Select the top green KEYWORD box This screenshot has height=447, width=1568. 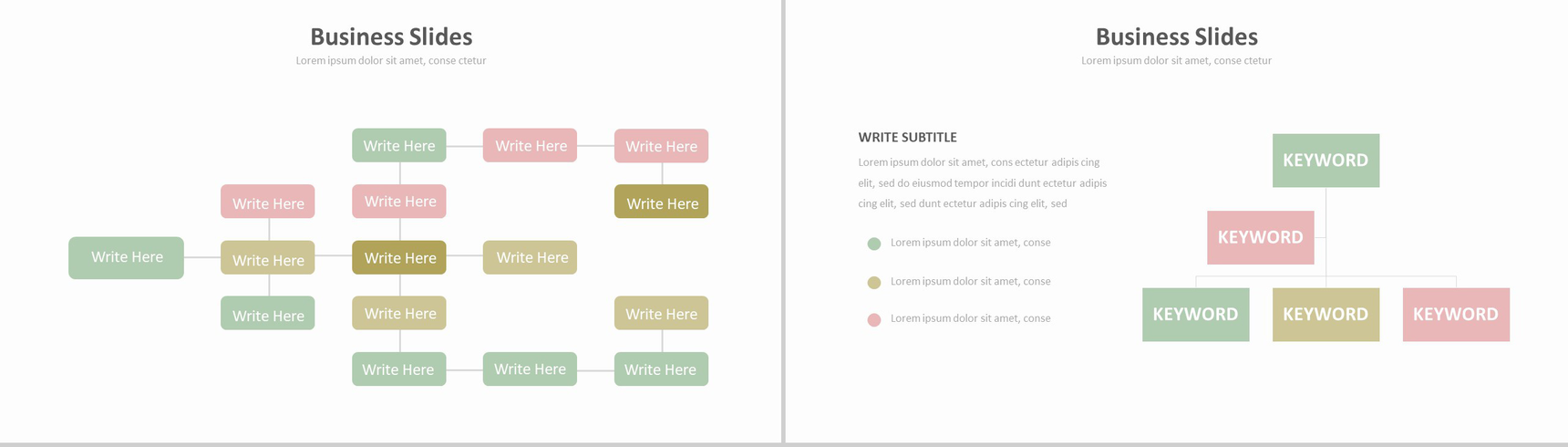(x=1326, y=161)
